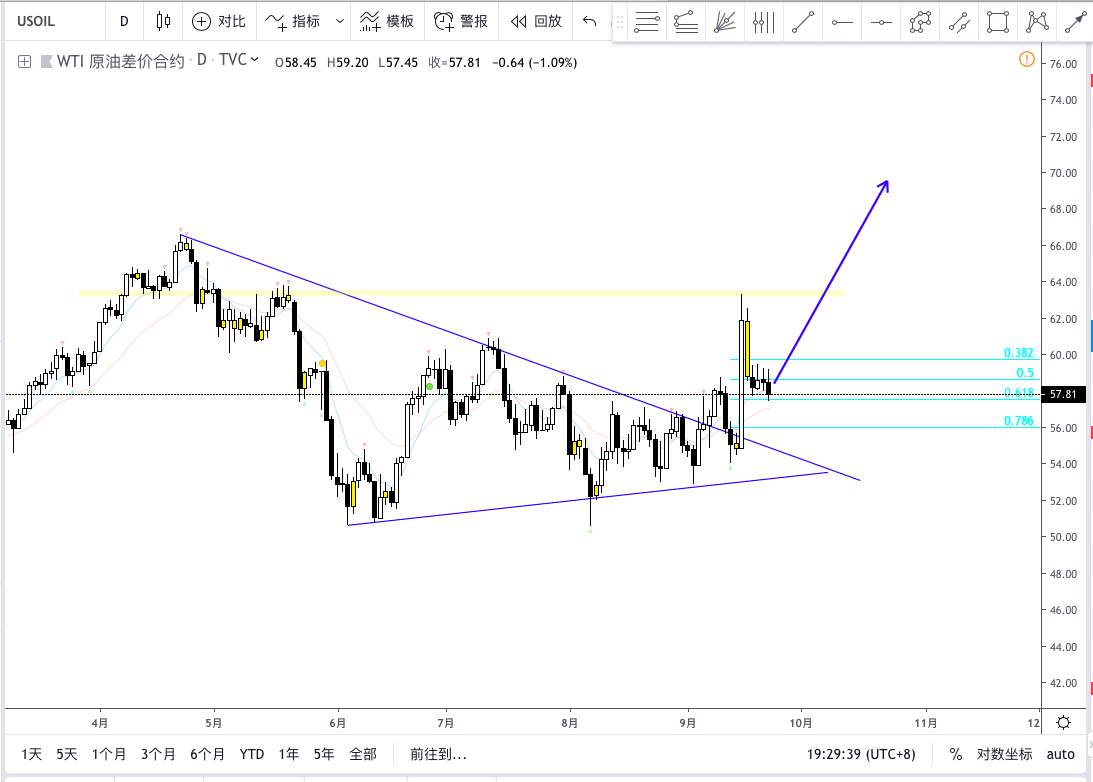Collapse the chart legend with plus box icon

point(24,62)
